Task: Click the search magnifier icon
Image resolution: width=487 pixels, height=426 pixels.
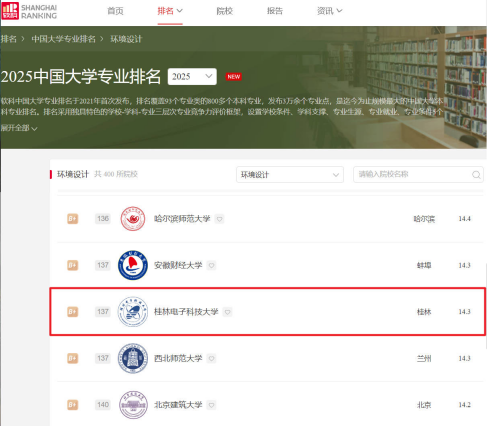Action: pyautogui.click(x=476, y=175)
